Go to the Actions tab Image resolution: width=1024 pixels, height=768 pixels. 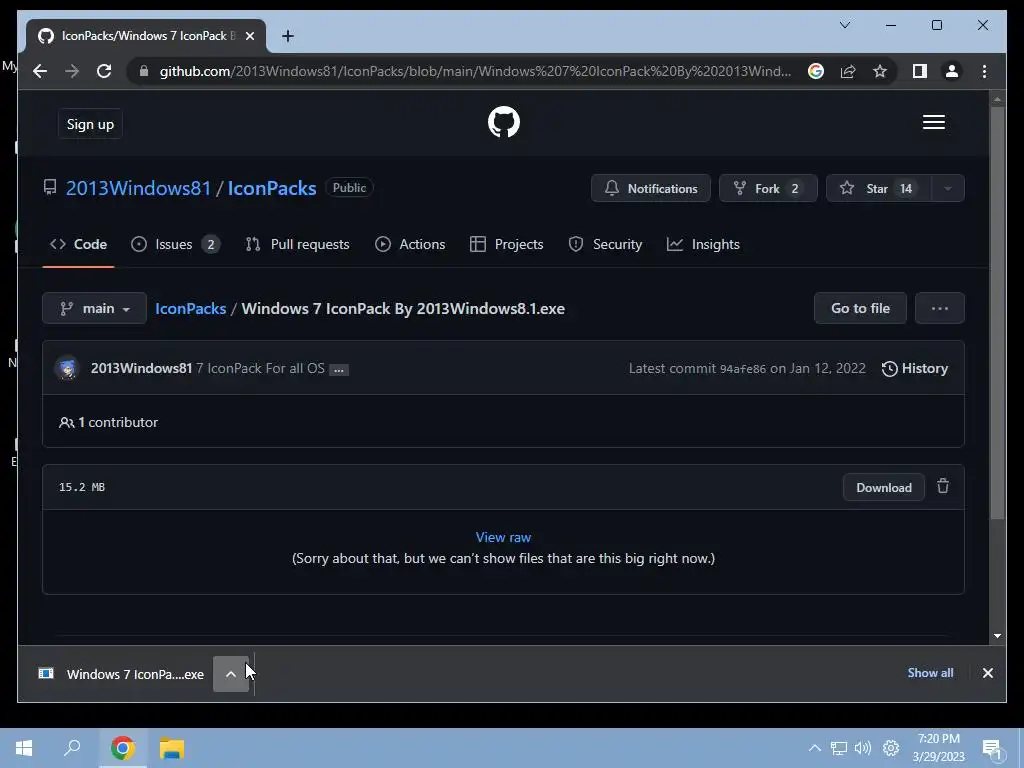(x=410, y=244)
